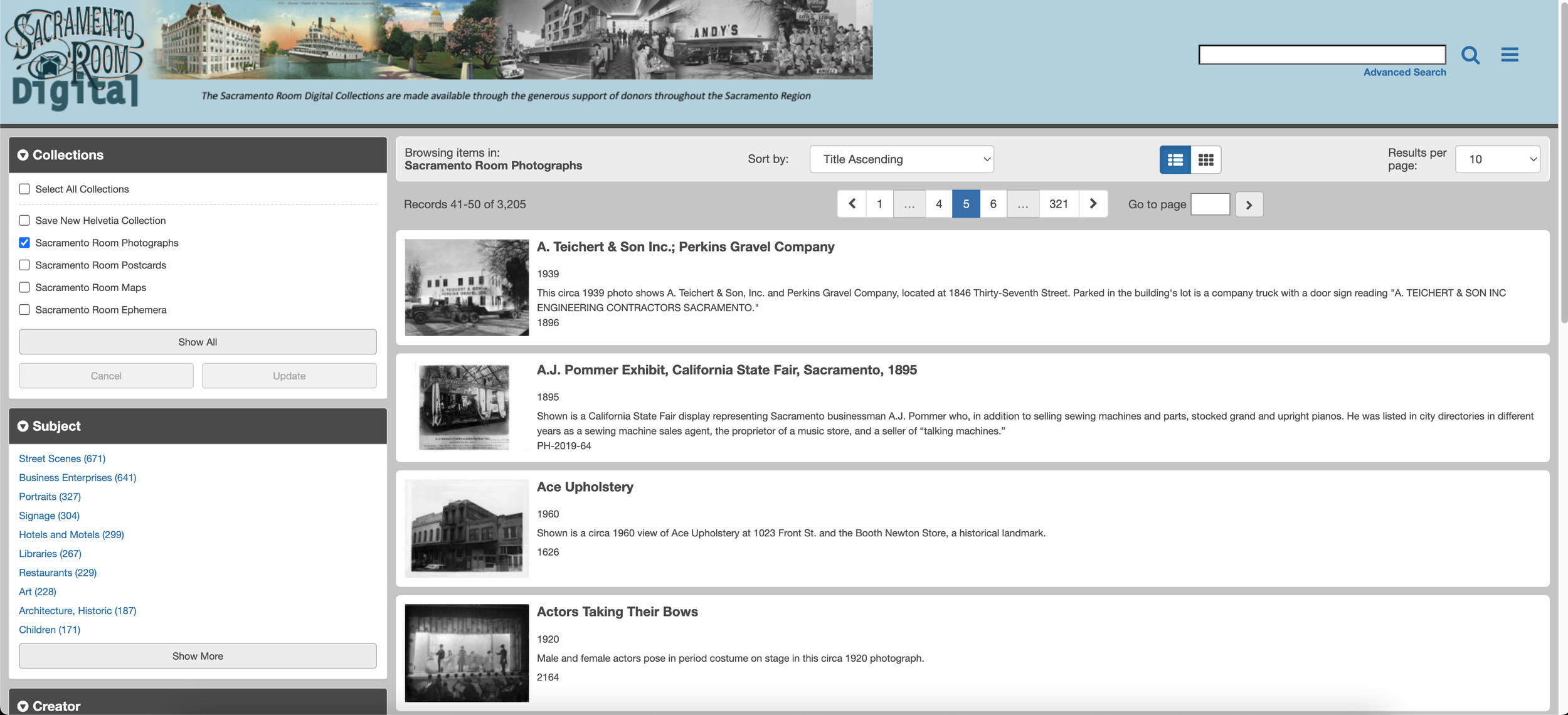Switch to list view icon
Screen dimensions: 1568x715
pyautogui.click(x=1175, y=160)
